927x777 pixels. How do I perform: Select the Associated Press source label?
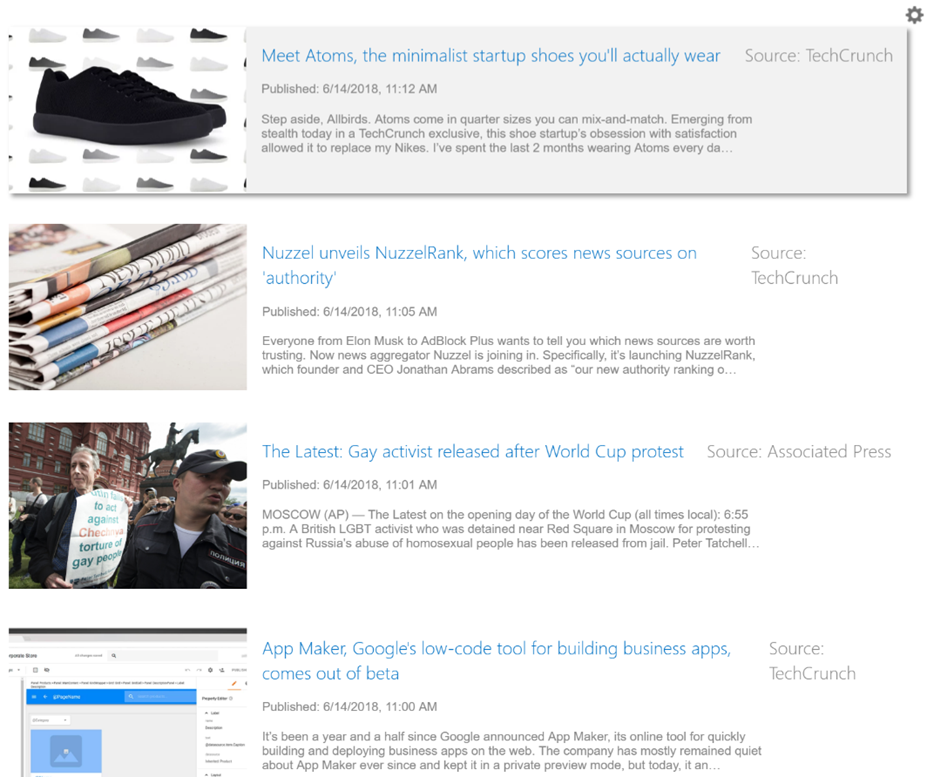(798, 452)
